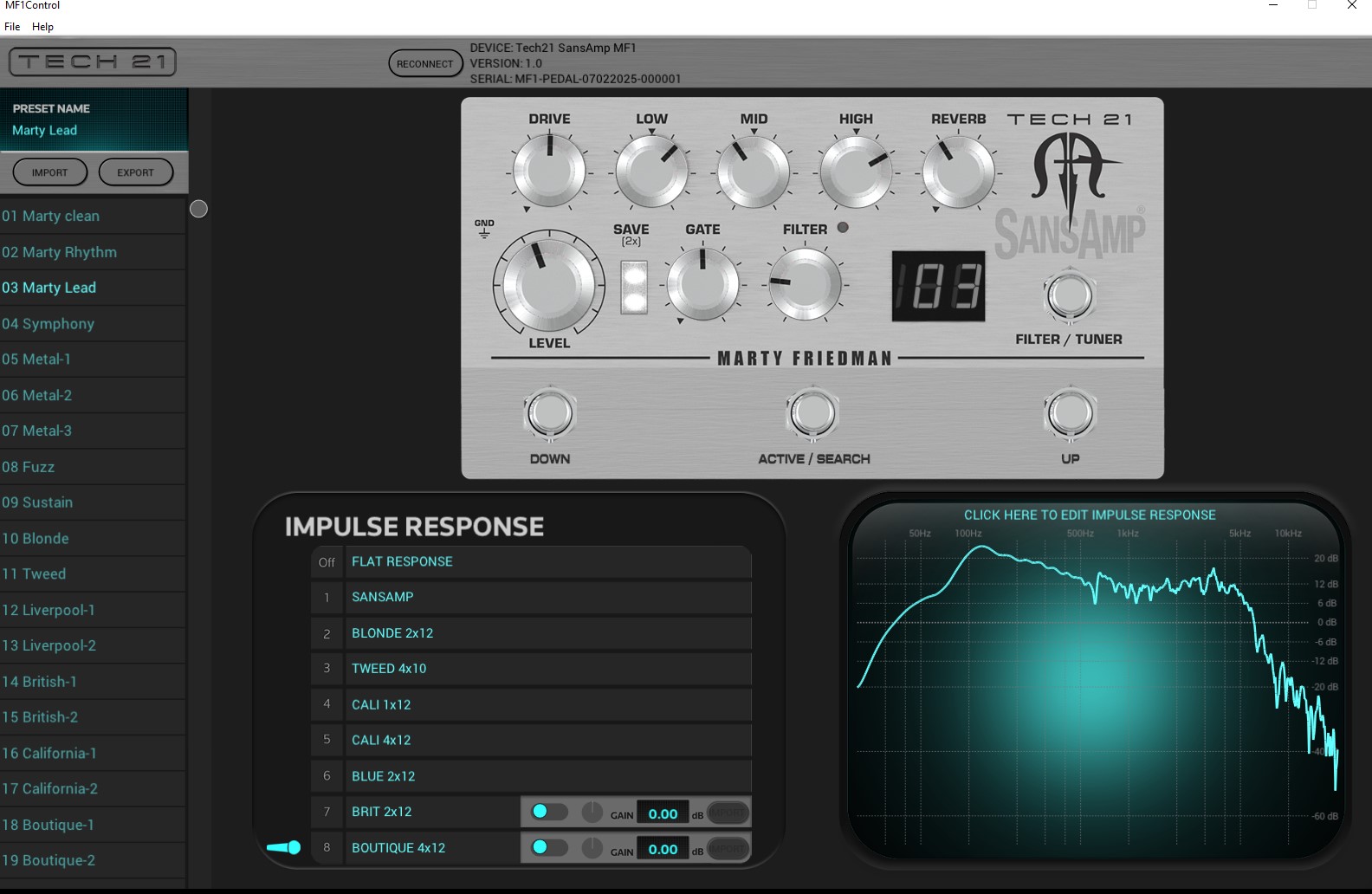Select preset 18 Boutique-1
Screen dimensions: 1372x894
[93, 825]
